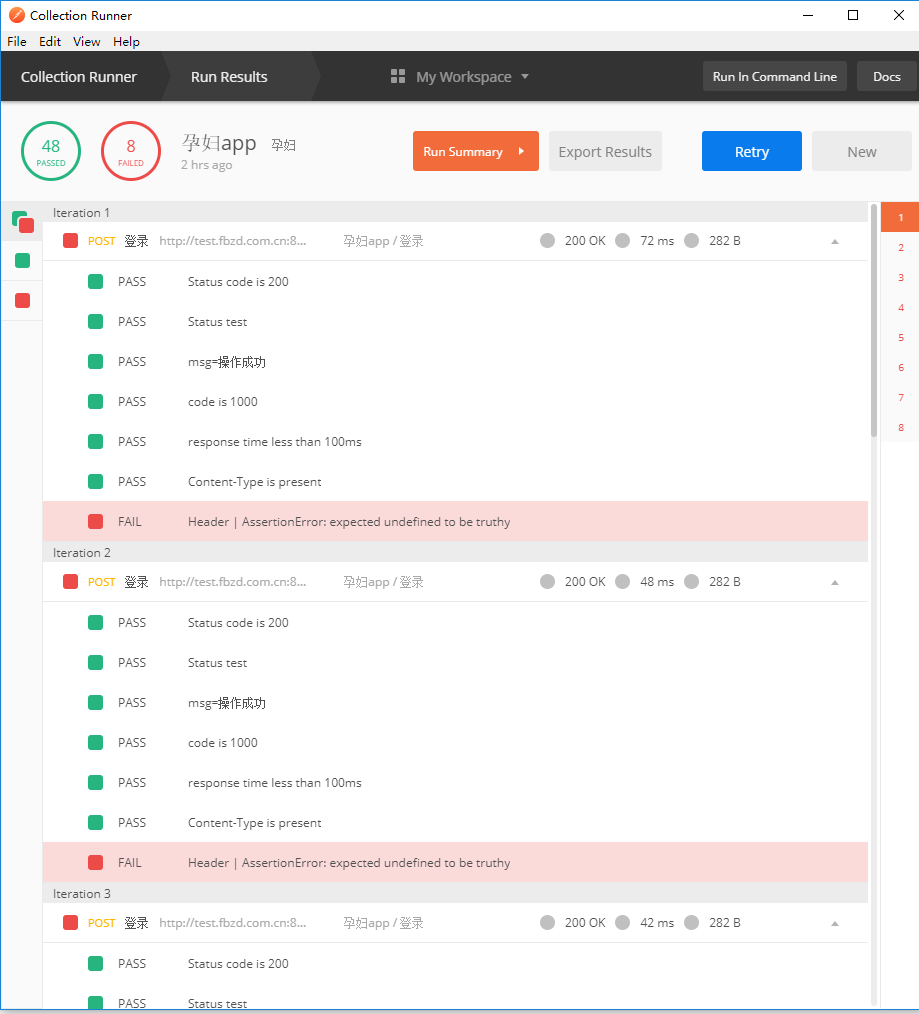Image resolution: width=919 pixels, height=1014 pixels.
Task: Click '2 hrs ago' timestamp
Action: (206, 165)
